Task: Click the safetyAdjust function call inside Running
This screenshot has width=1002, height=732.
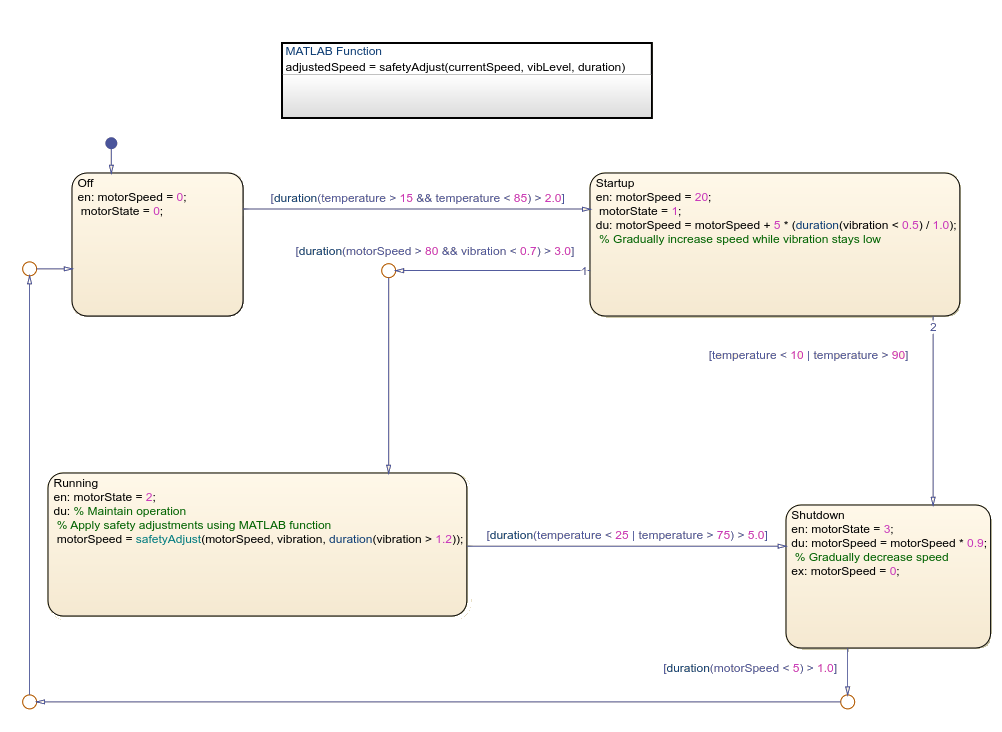Action: (170, 539)
